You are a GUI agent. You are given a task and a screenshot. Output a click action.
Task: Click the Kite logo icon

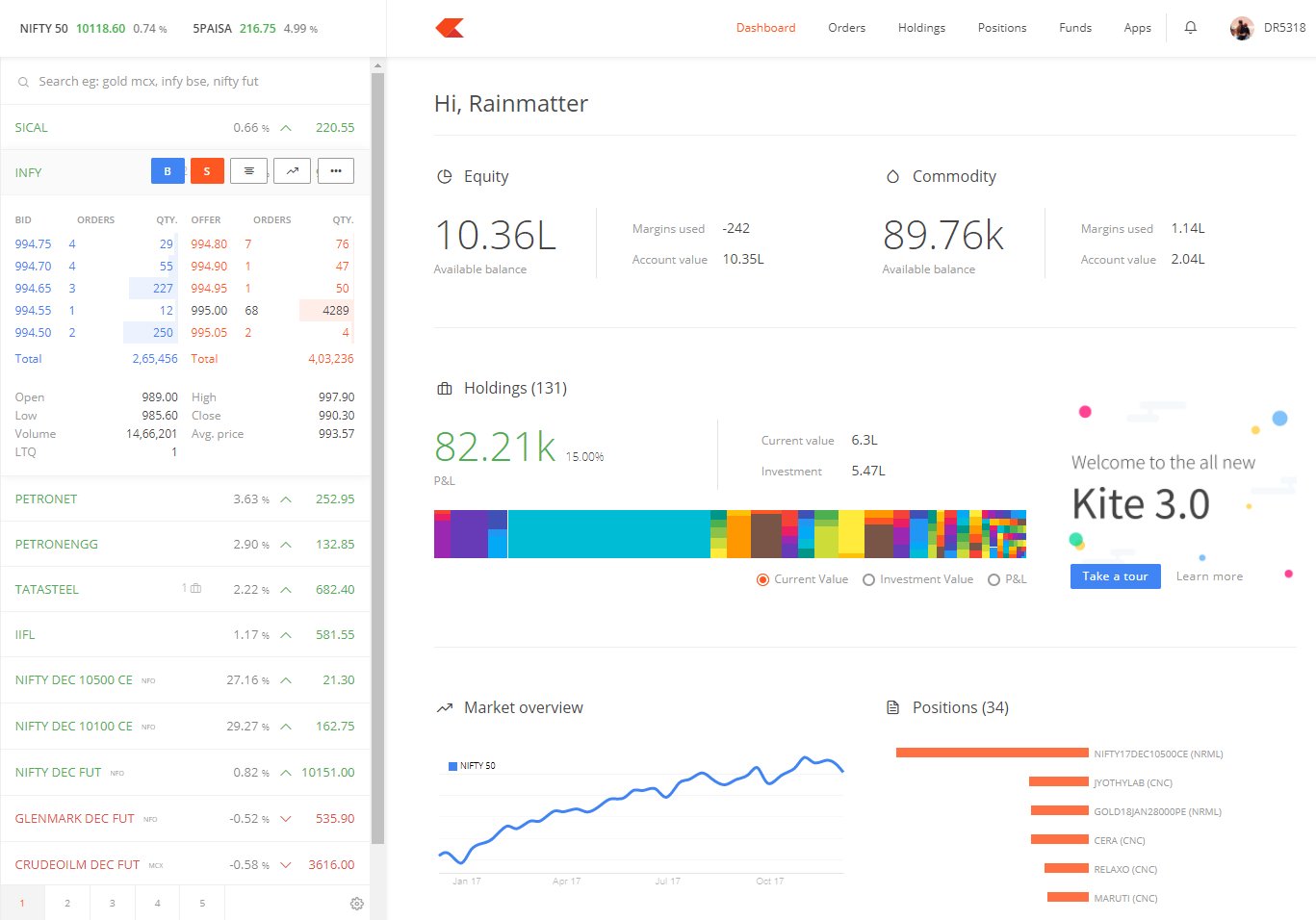tap(450, 28)
